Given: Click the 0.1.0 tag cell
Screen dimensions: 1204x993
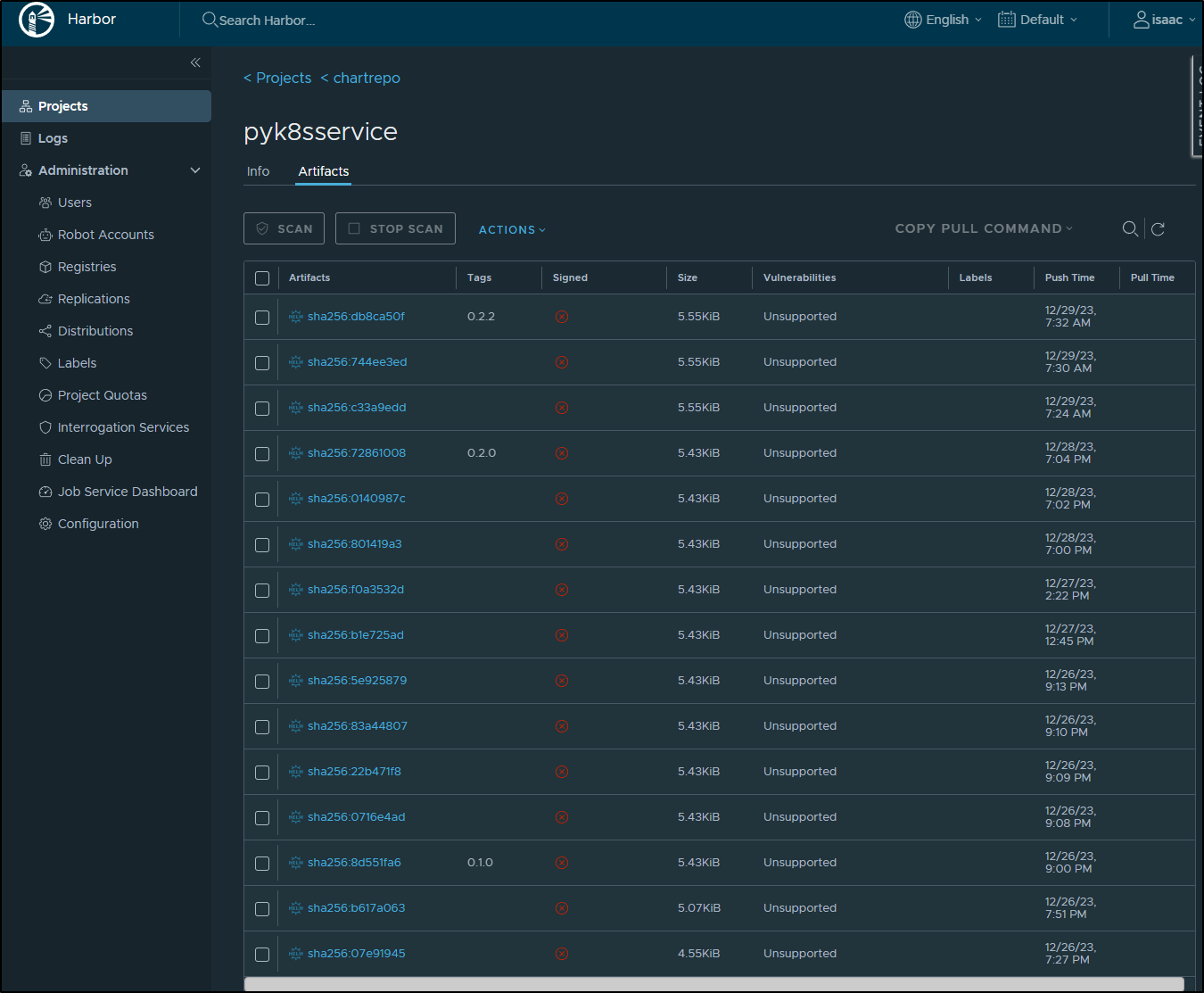Looking at the screenshot, I should point(480,863).
